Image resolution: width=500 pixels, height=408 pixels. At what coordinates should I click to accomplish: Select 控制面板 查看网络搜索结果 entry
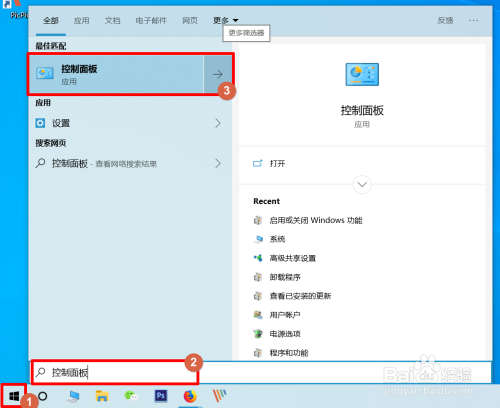coord(130,163)
